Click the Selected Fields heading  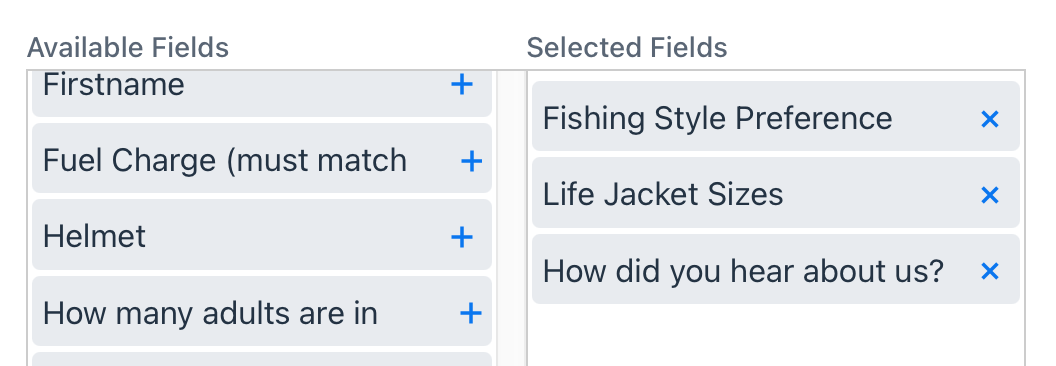(627, 48)
